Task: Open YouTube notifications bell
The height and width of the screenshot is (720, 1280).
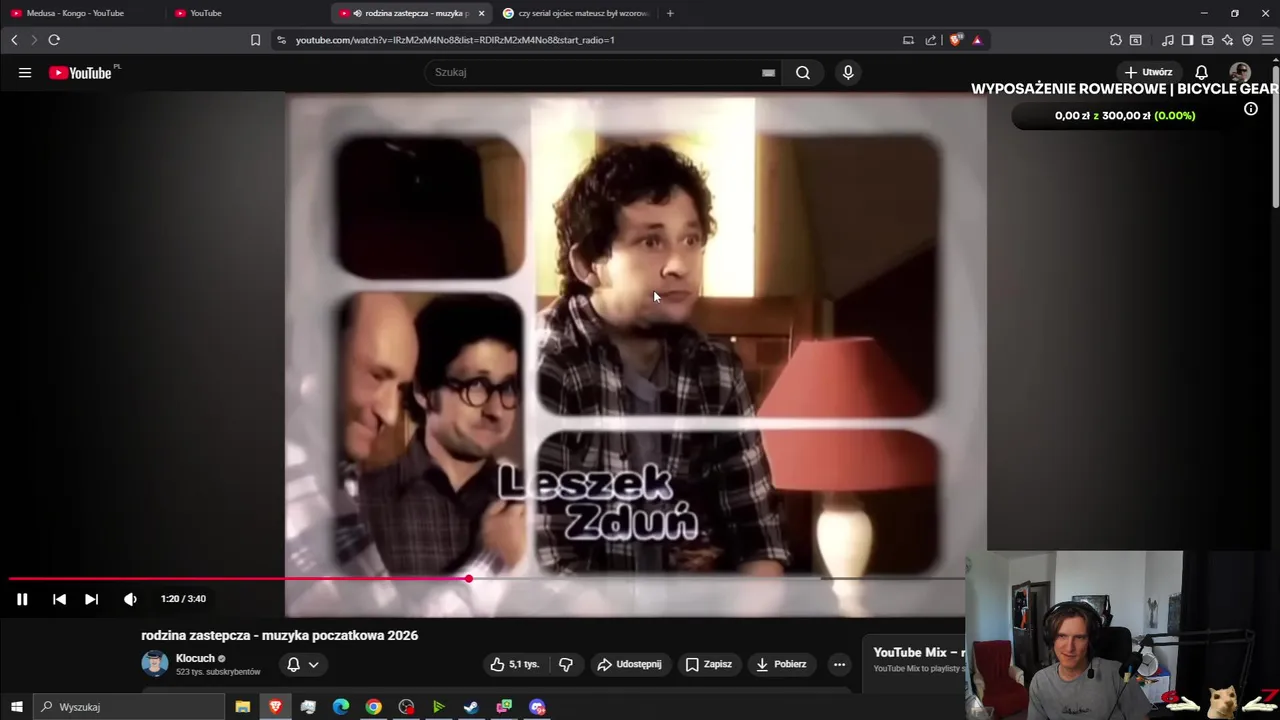Action: [x=1202, y=72]
